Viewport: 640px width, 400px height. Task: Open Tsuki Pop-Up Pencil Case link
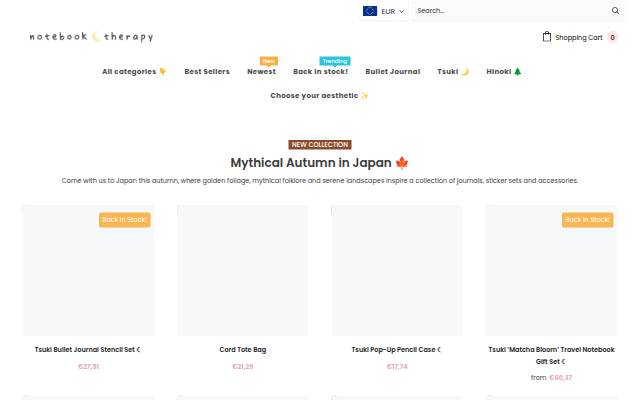(396, 349)
